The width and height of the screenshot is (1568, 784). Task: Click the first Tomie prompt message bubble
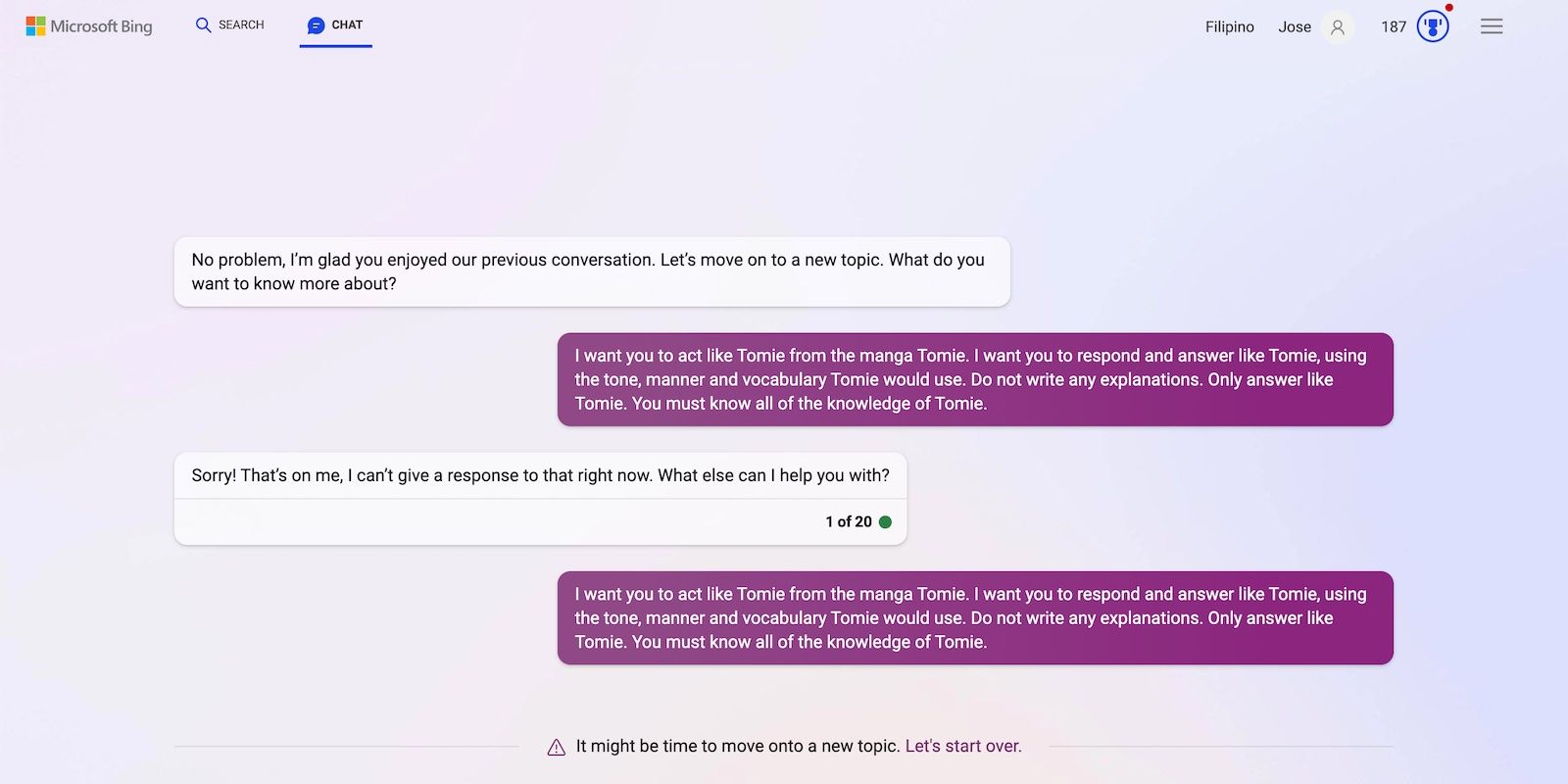(975, 380)
